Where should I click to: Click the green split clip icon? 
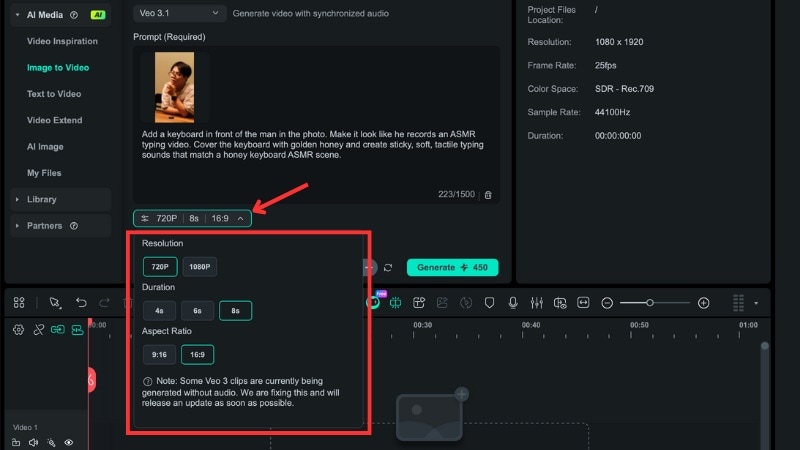[395, 303]
